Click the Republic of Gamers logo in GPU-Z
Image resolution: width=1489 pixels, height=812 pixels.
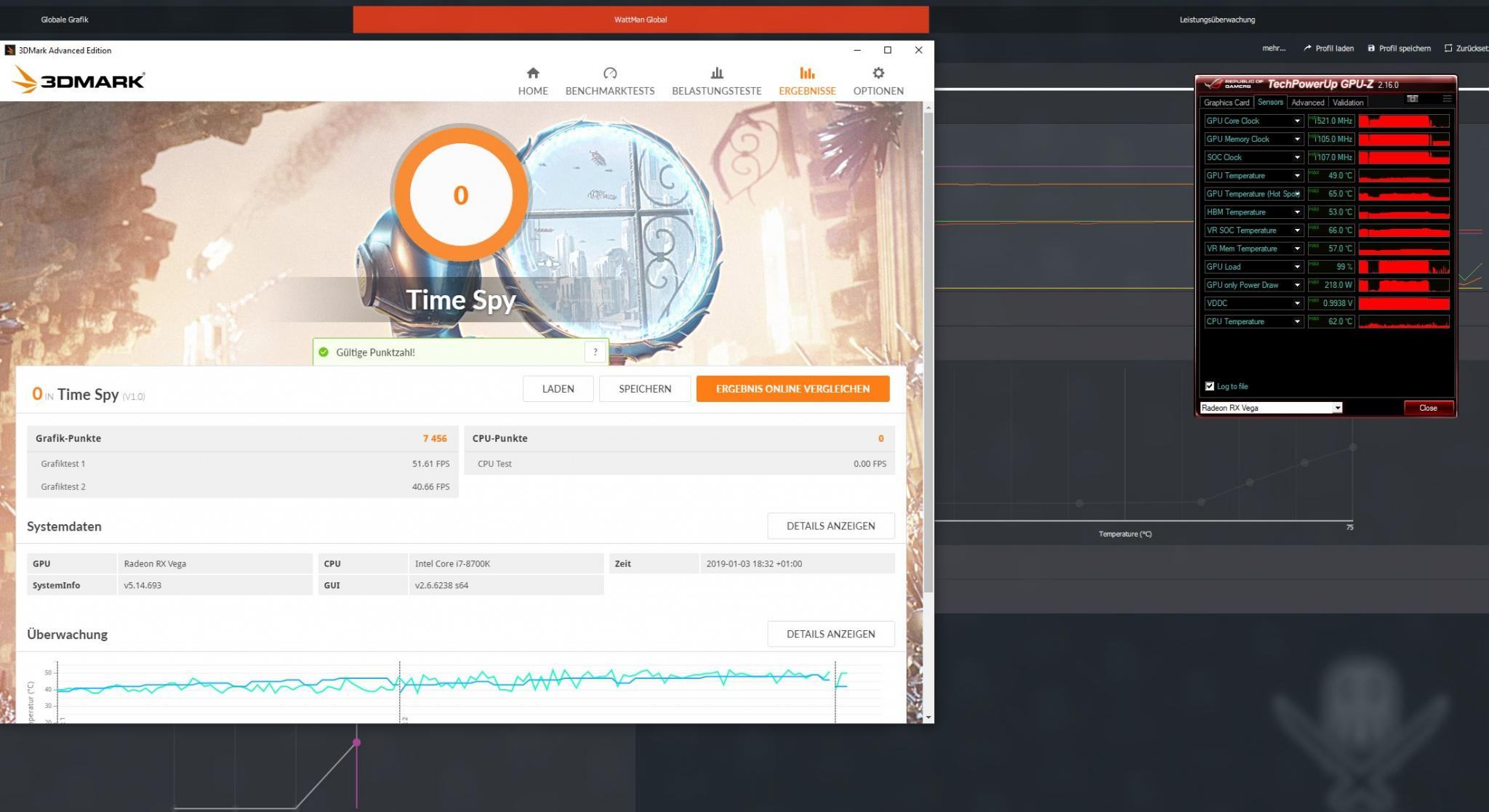[x=1233, y=84]
